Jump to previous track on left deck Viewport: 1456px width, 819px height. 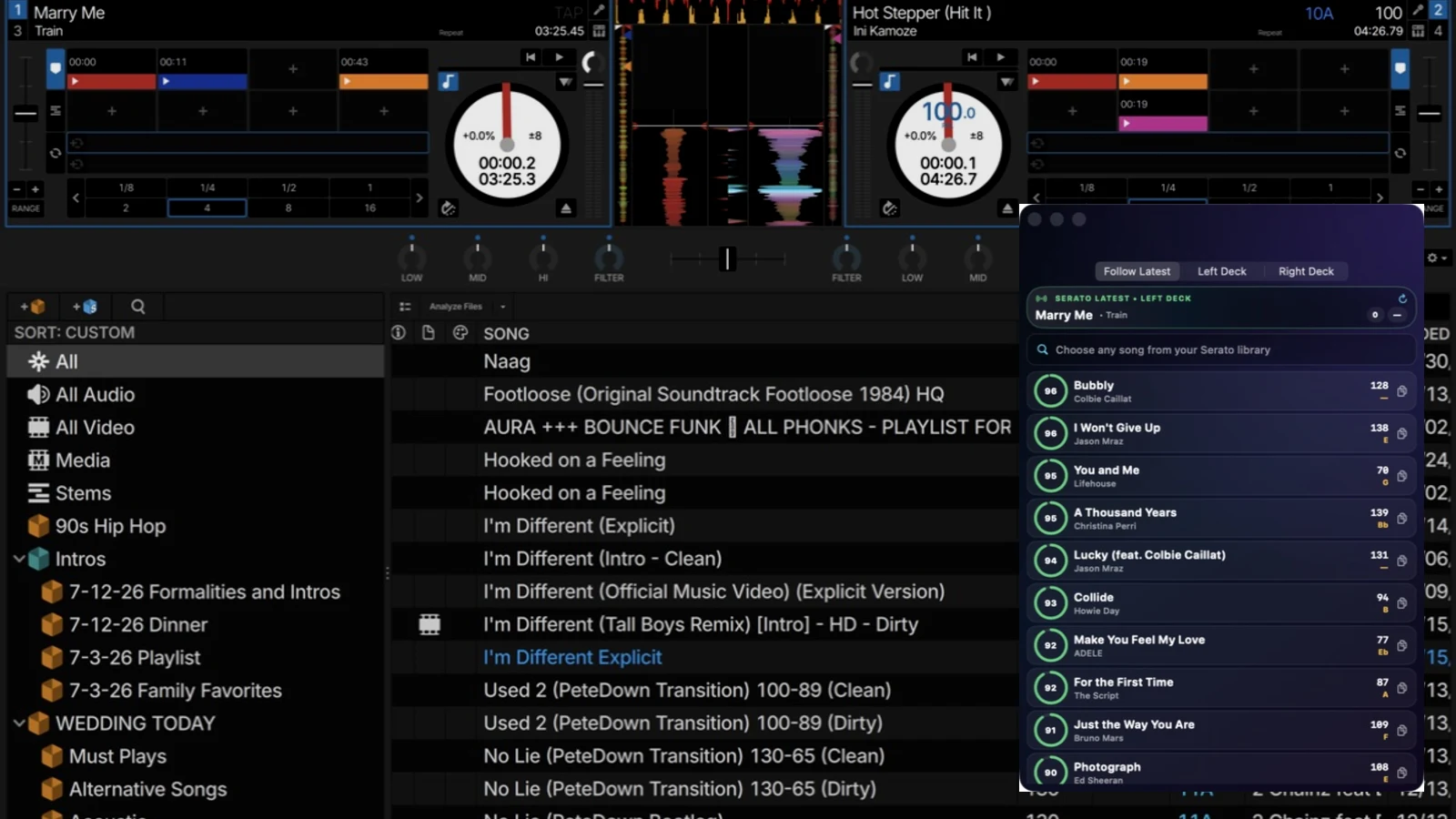tap(531, 57)
